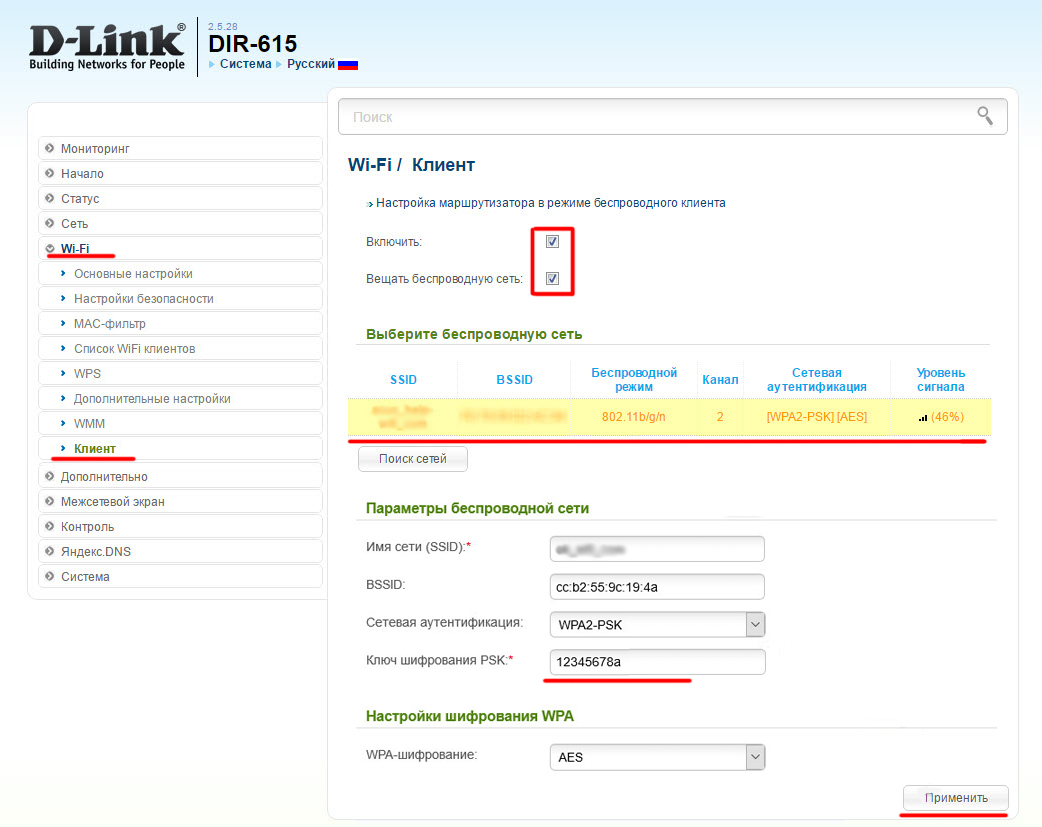Open the Яндекс.DNS menu section

pyautogui.click(x=181, y=551)
